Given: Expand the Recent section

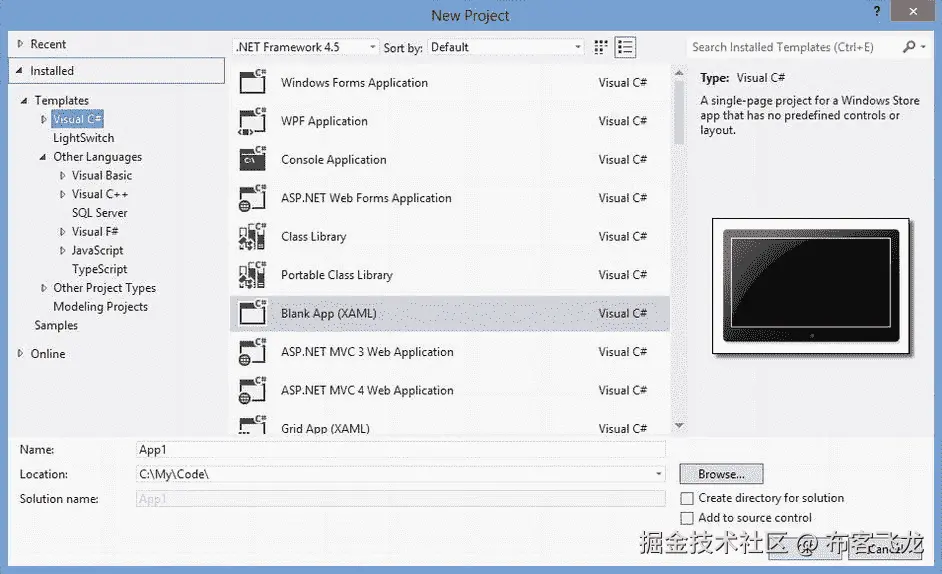Looking at the screenshot, I should coord(20,44).
